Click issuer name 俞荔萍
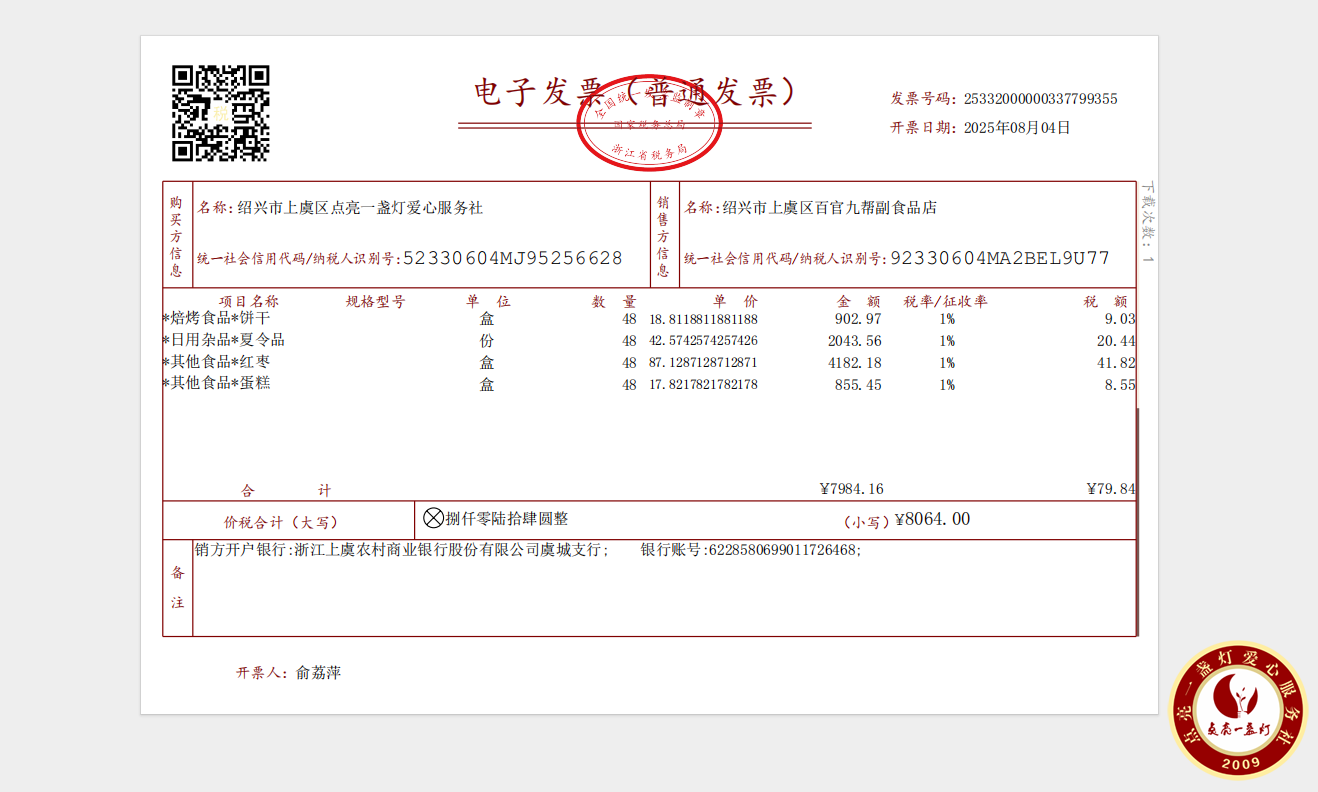Screen dimensions: 1318x792 [319, 673]
